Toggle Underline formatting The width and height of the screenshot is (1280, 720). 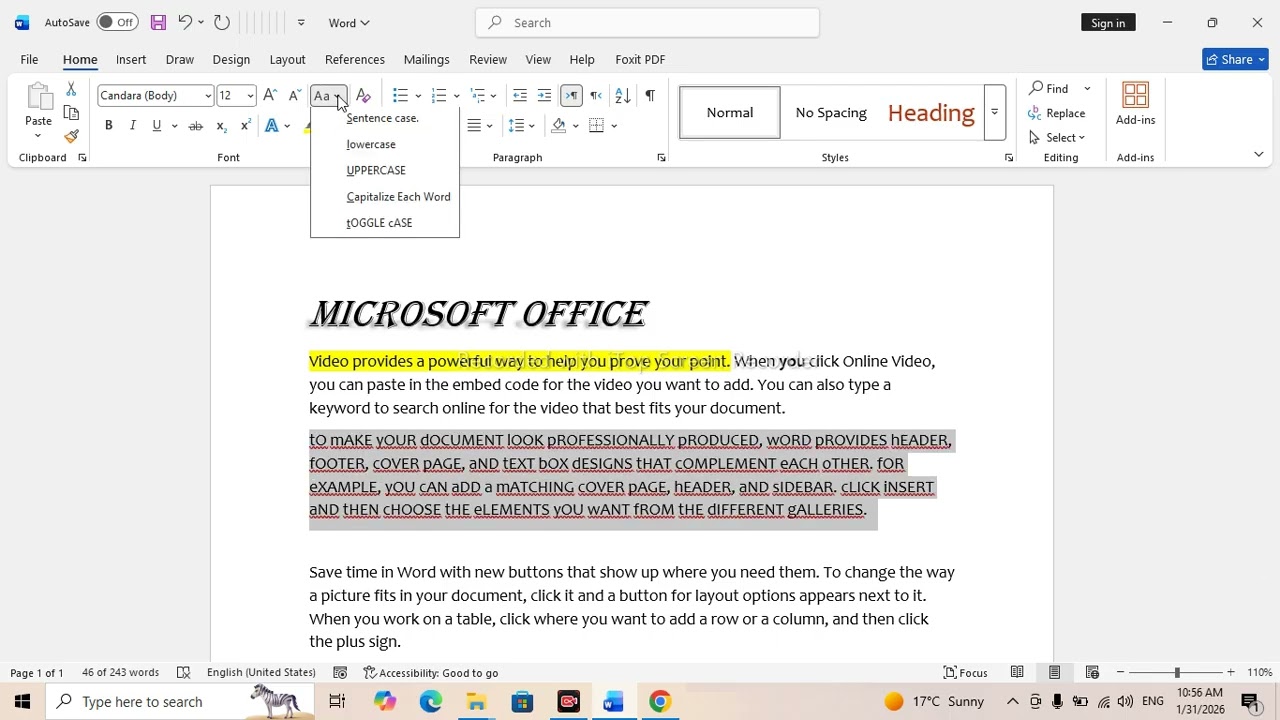pos(156,126)
